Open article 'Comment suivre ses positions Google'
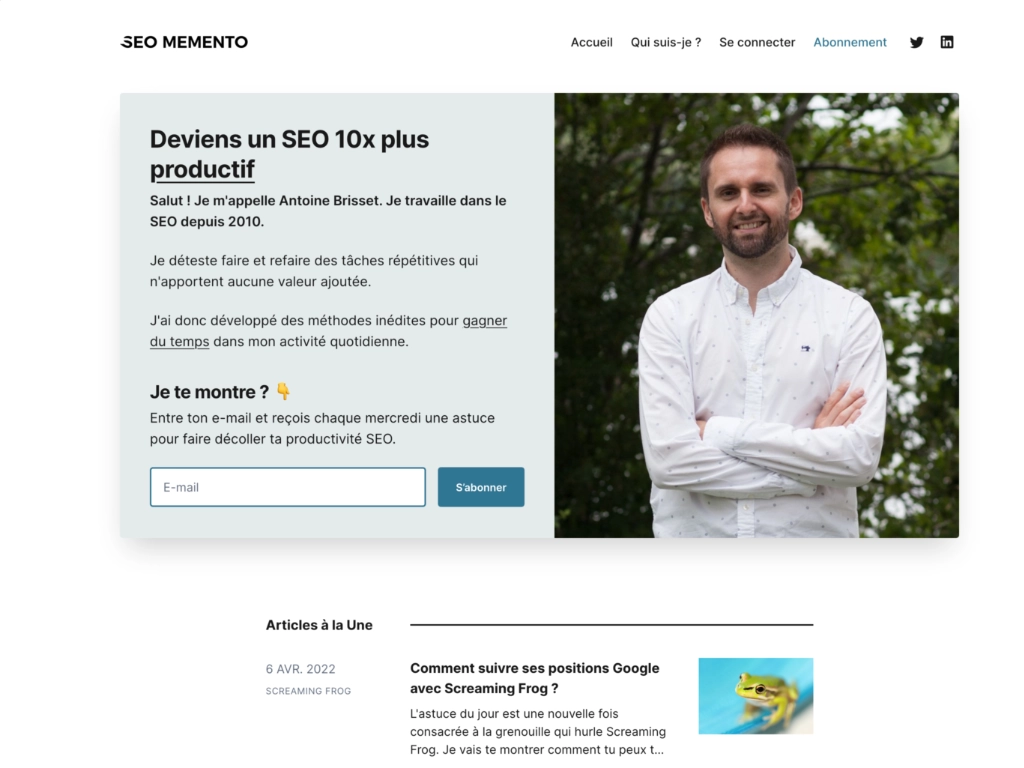The image size is (1024, 768). tap(534, 678)
